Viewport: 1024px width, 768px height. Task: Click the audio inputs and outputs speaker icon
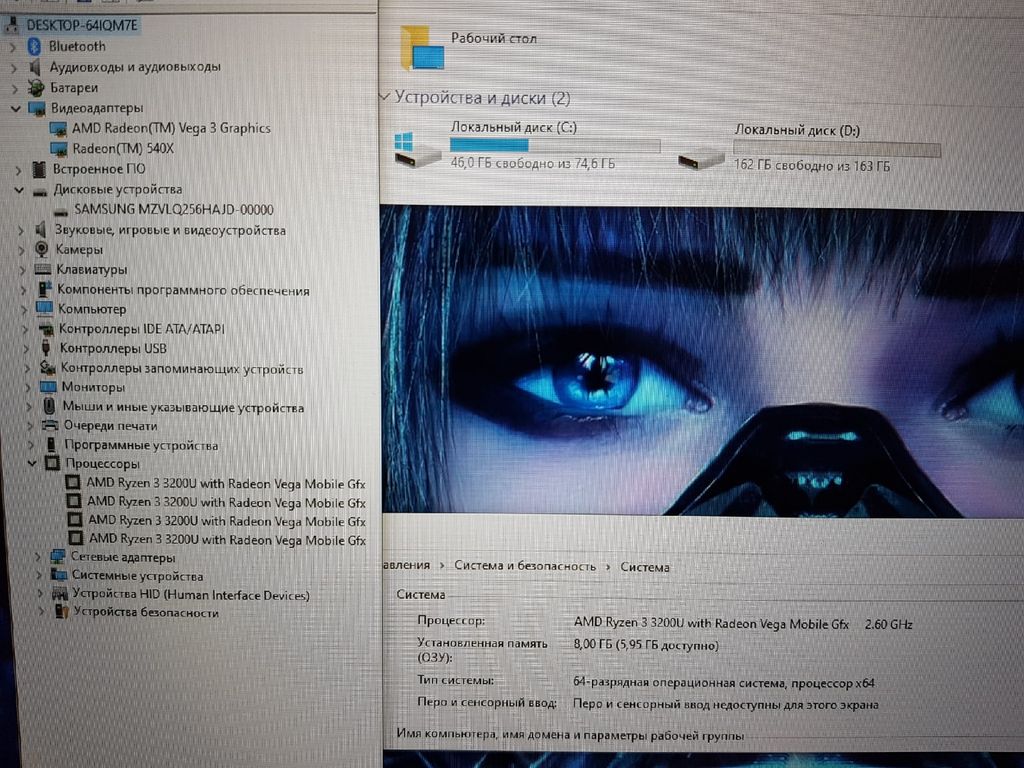pos(36,67)
